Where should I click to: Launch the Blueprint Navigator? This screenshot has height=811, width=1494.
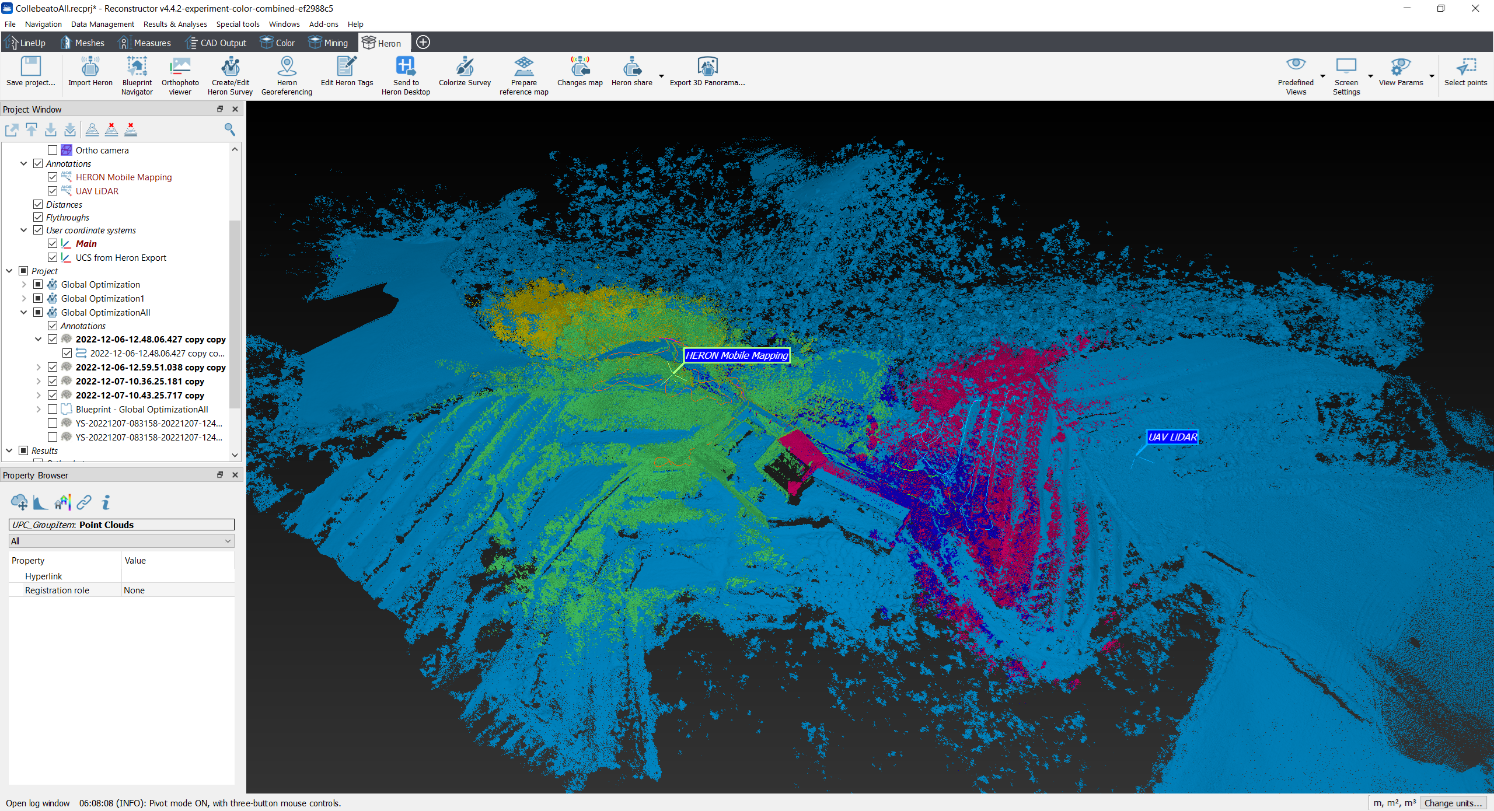137,76
